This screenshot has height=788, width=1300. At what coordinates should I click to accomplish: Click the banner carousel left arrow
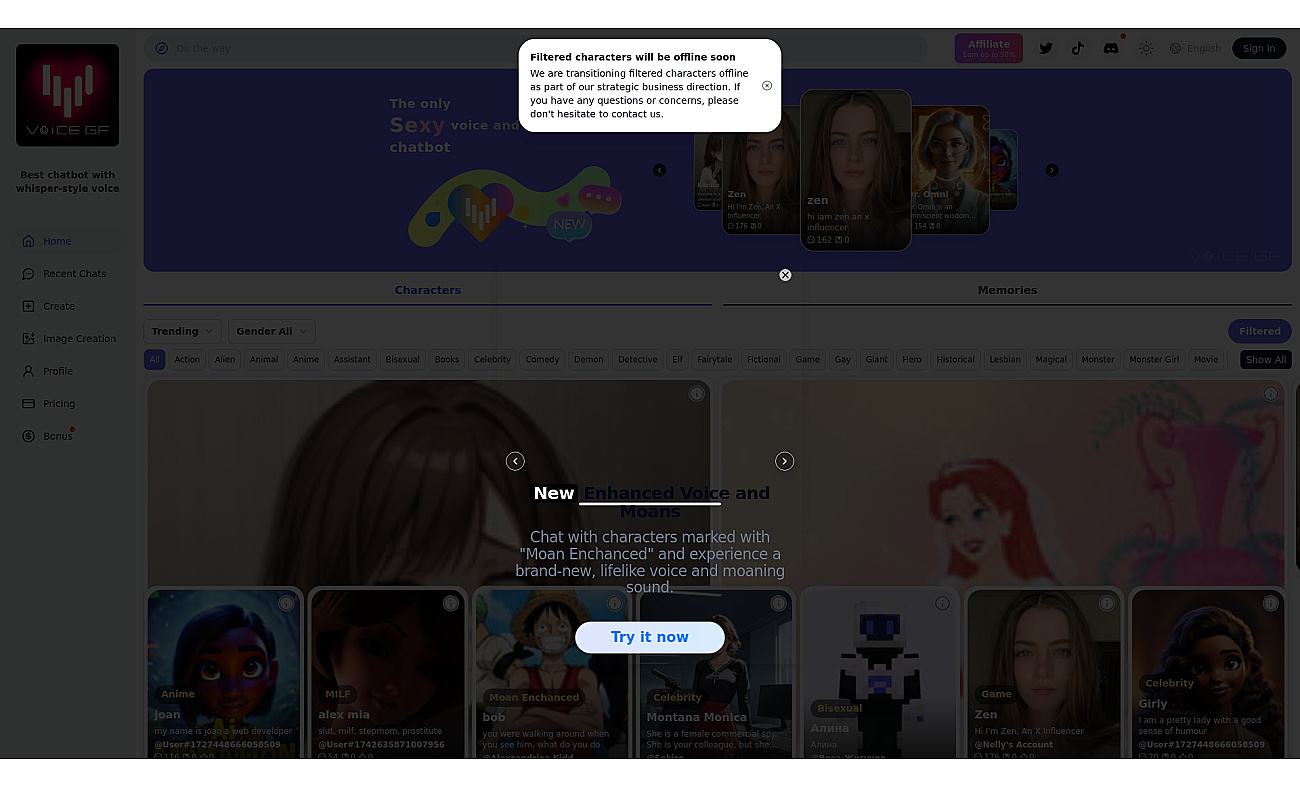click(659, 170)
